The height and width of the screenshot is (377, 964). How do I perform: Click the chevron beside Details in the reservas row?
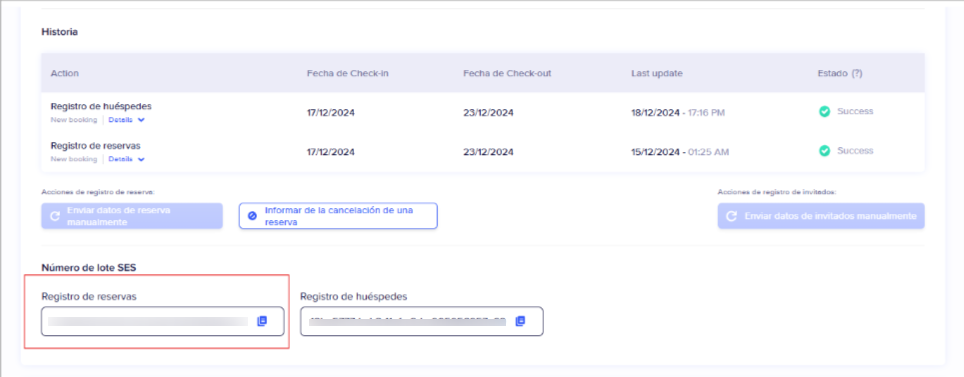[141, 159]
